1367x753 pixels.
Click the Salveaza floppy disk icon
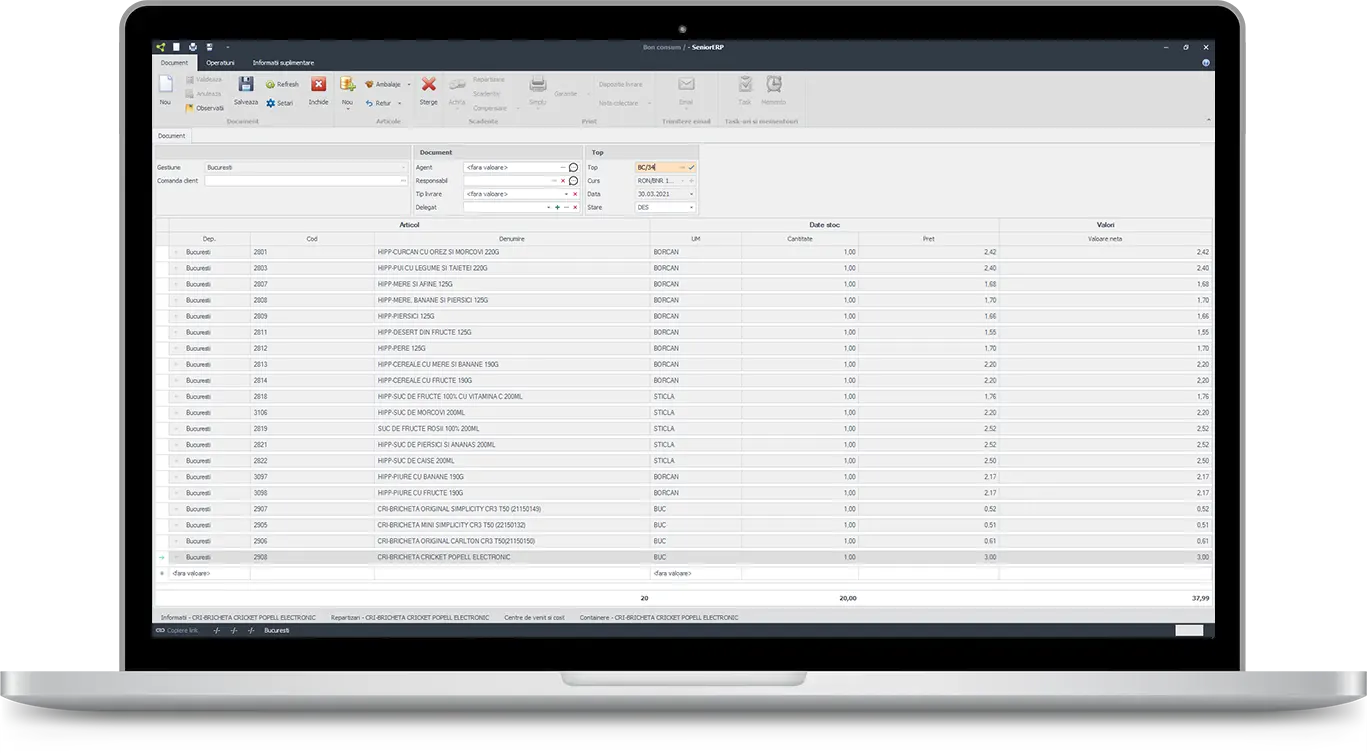(x=246, y=85)
